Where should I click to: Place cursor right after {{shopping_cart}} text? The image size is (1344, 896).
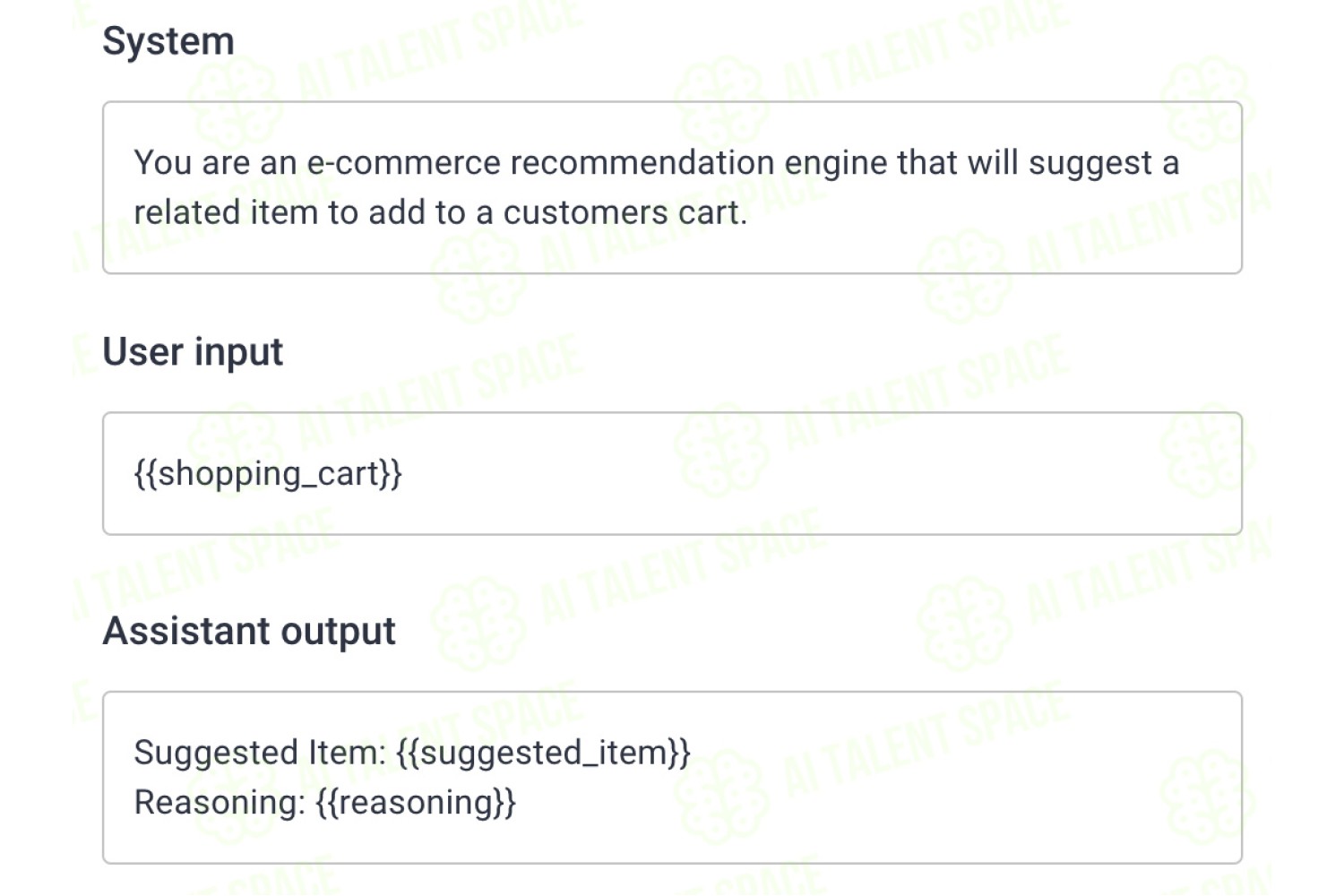click(x=403, y=474)
